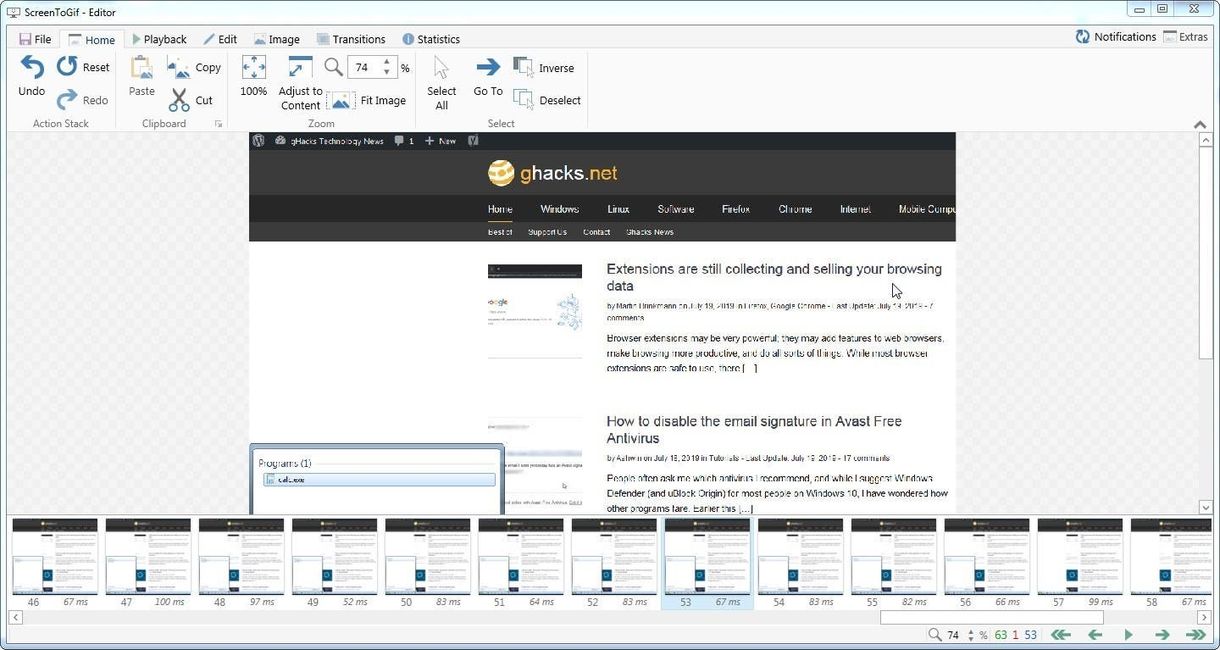
Task: Select frame 49 thumbnail
Action: point(334,563)
